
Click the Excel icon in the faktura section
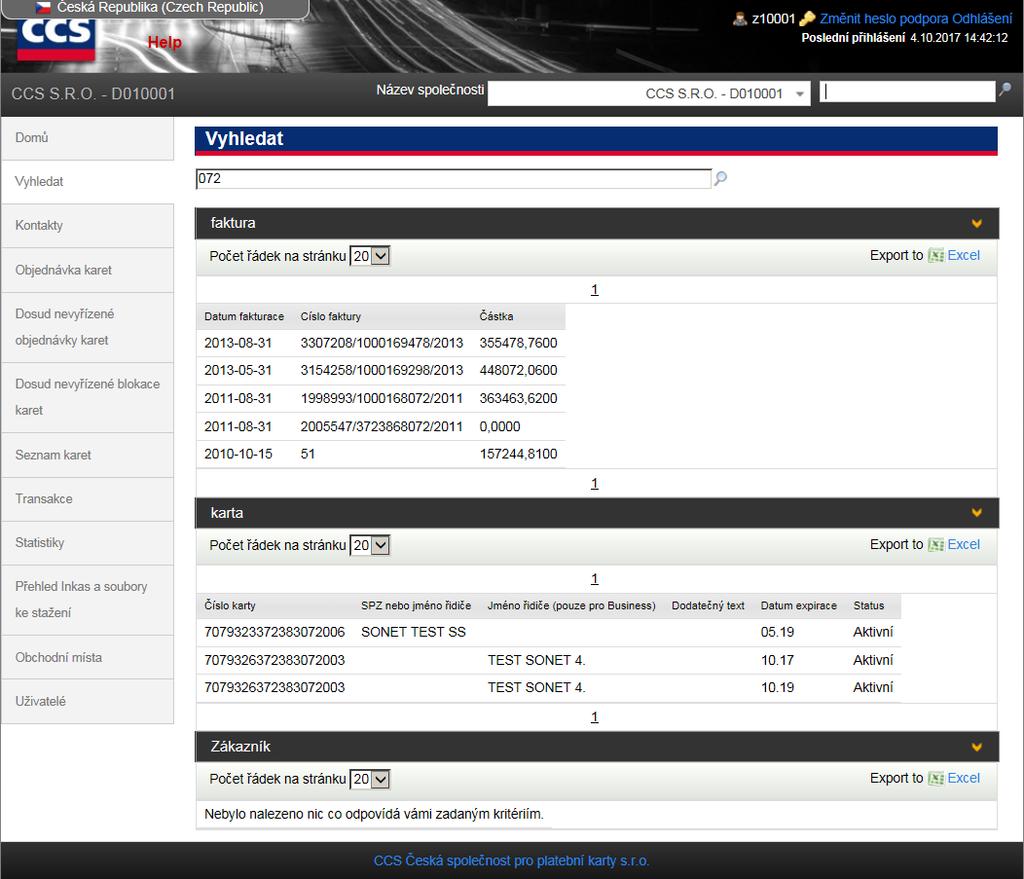[x=936, y=255]
